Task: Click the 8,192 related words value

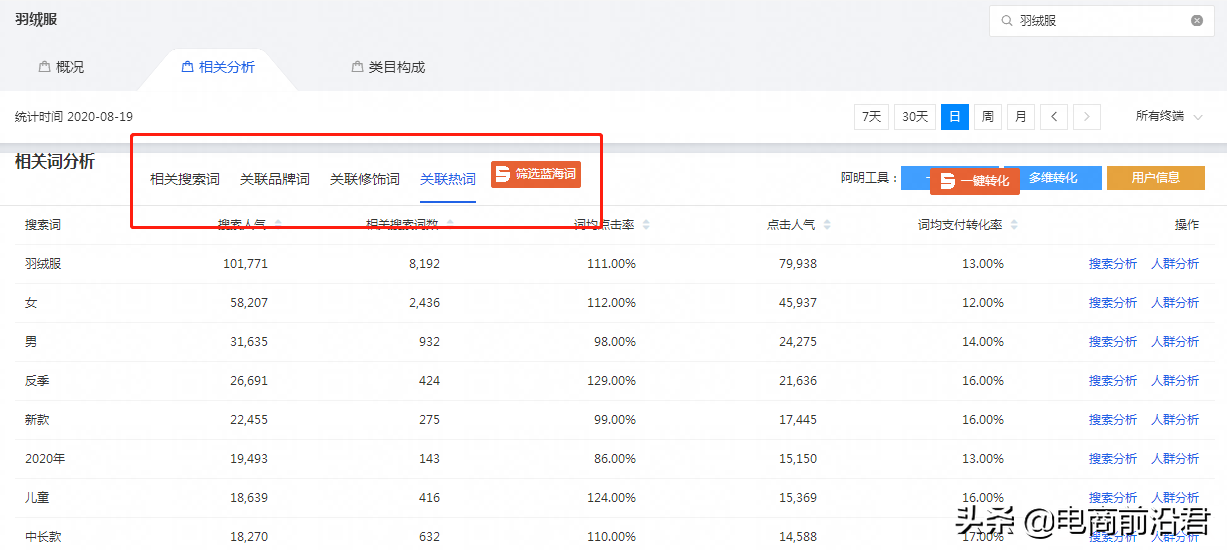Action: [424, 264]
